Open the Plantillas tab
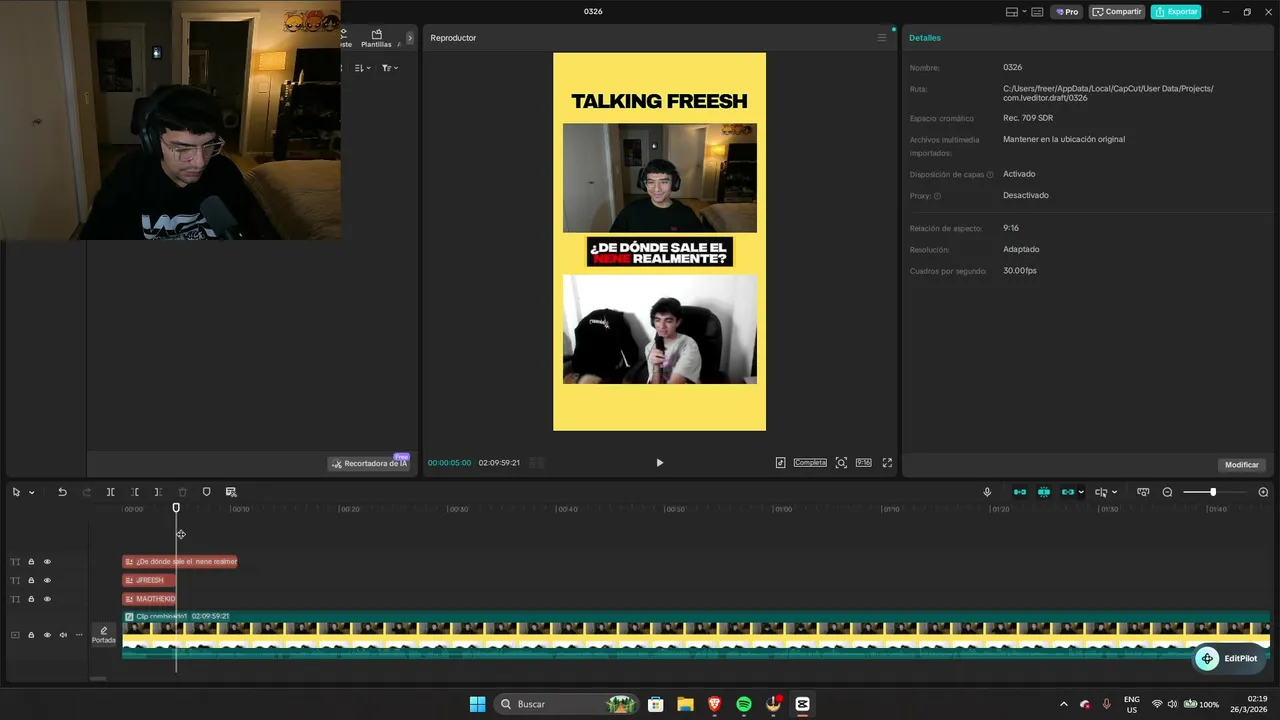The height and width of the screenshot is (720, 1280). point(376,39)
